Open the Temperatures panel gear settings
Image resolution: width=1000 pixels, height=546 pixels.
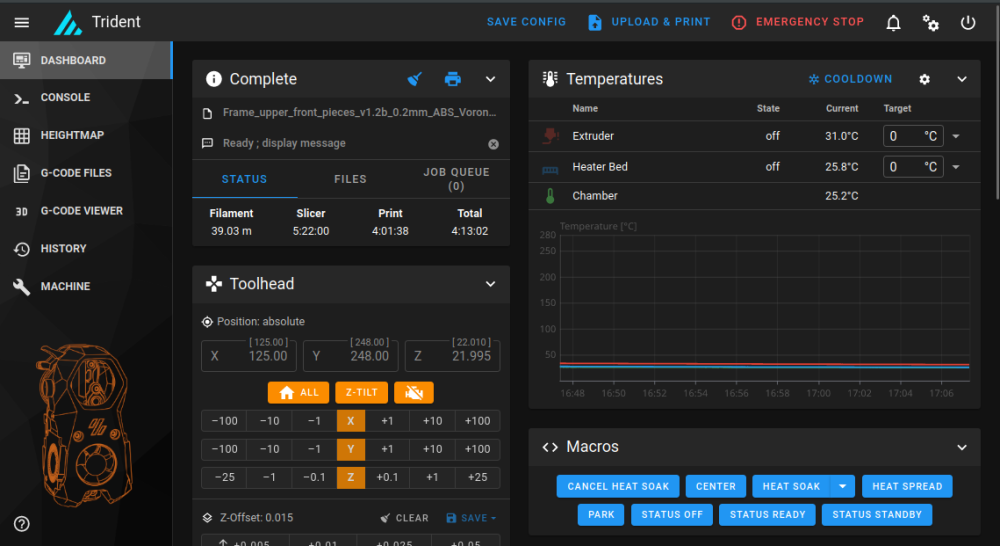pyautogui.click(x=924, y=79)
